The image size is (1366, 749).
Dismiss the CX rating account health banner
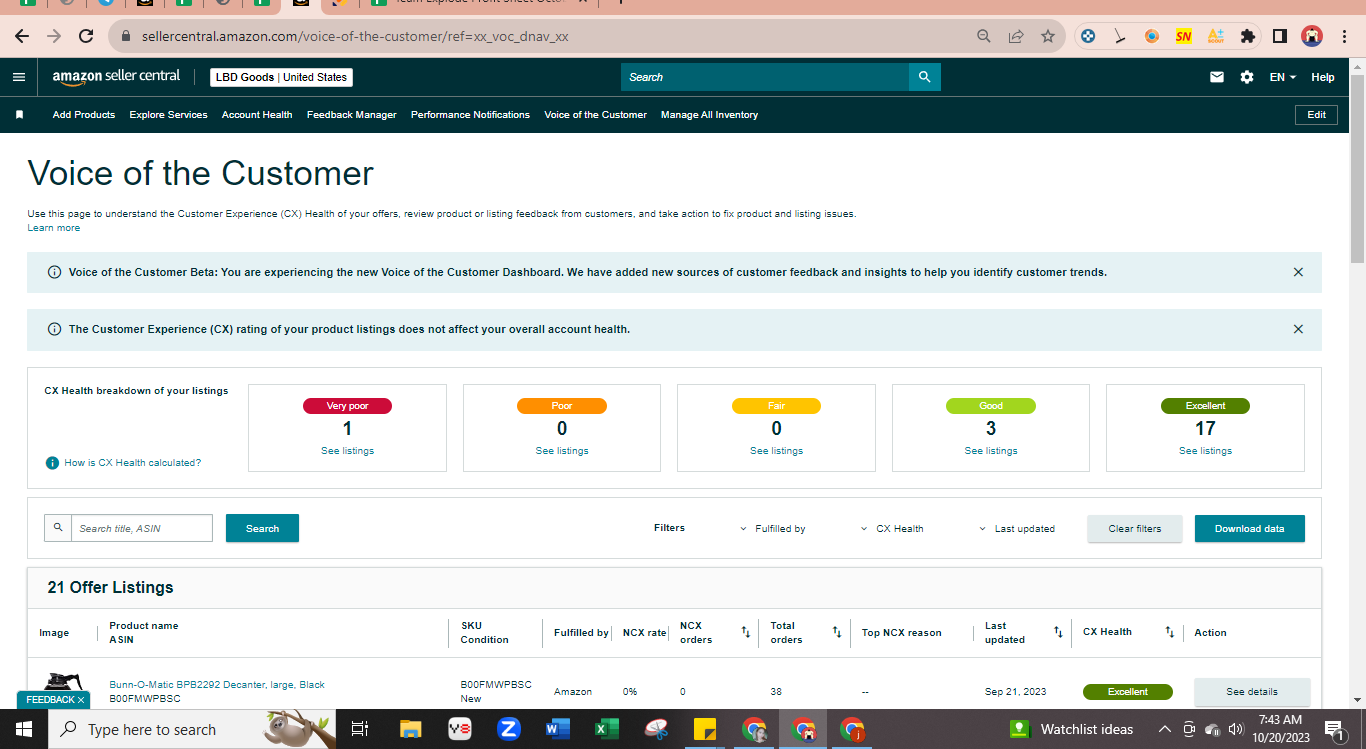[x=1298, y=329]
